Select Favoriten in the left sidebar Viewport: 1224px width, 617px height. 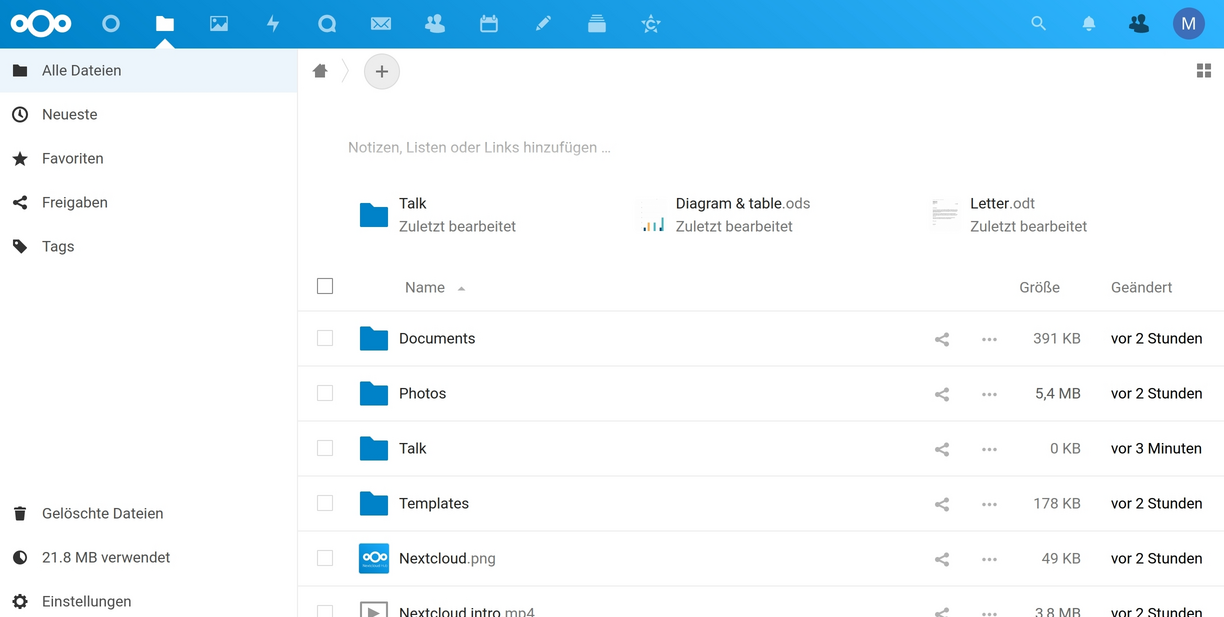click(x=72, y=159)
